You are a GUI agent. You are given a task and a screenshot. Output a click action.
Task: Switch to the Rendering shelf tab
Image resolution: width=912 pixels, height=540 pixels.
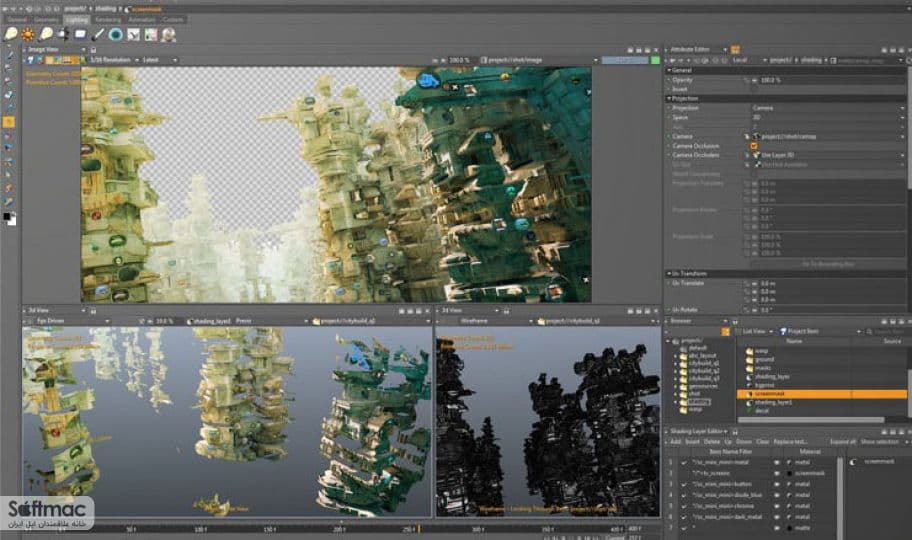pyautogui.click(x=108, y=20)
